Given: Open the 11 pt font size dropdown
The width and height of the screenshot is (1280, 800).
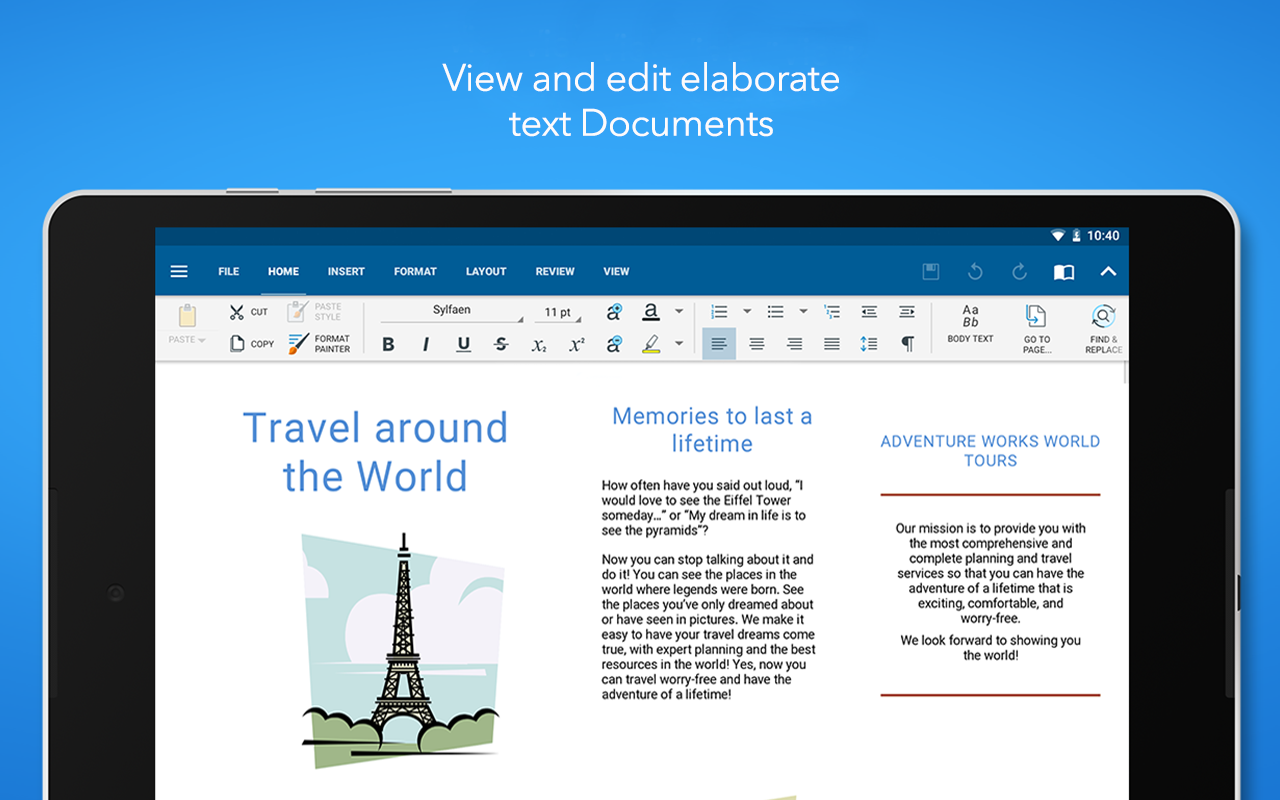Looking at the screenshot, I should 558,313.
